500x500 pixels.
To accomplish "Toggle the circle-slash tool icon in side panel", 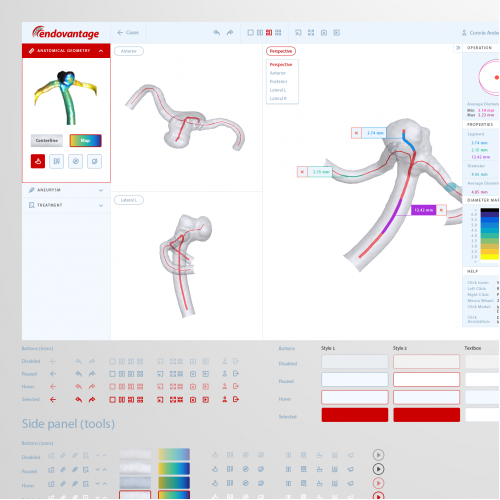I will 76,161.
